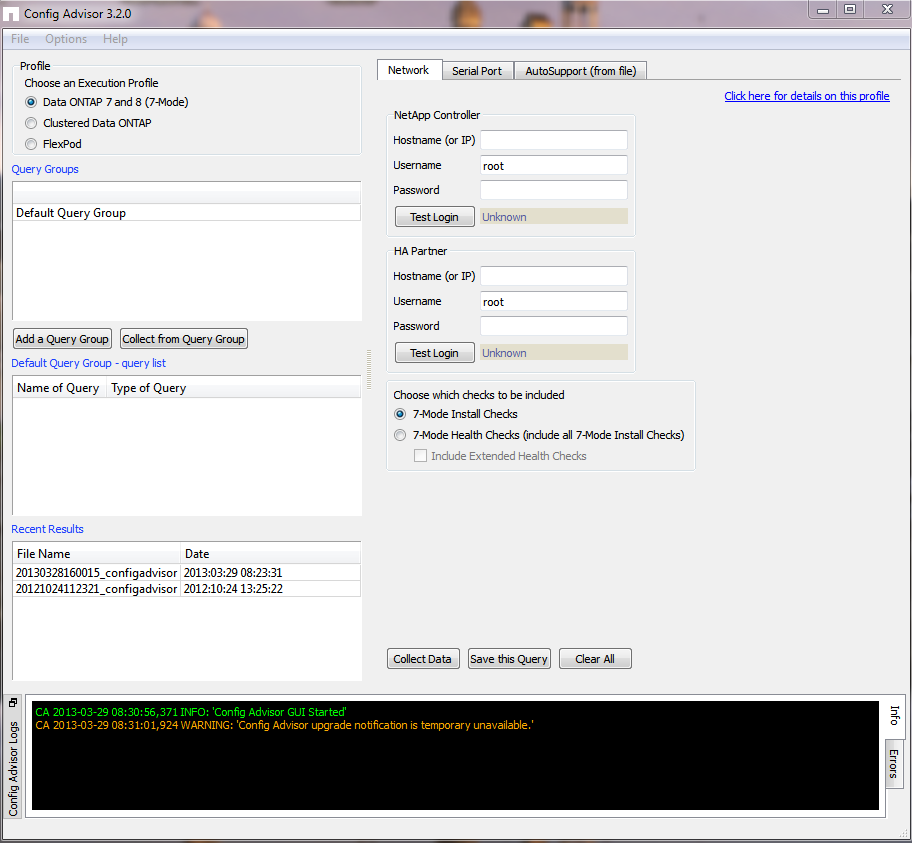This screenshot has height=843, width=912.
Task: Click the vertical panel splitter handle
Action: click(369, 369)
